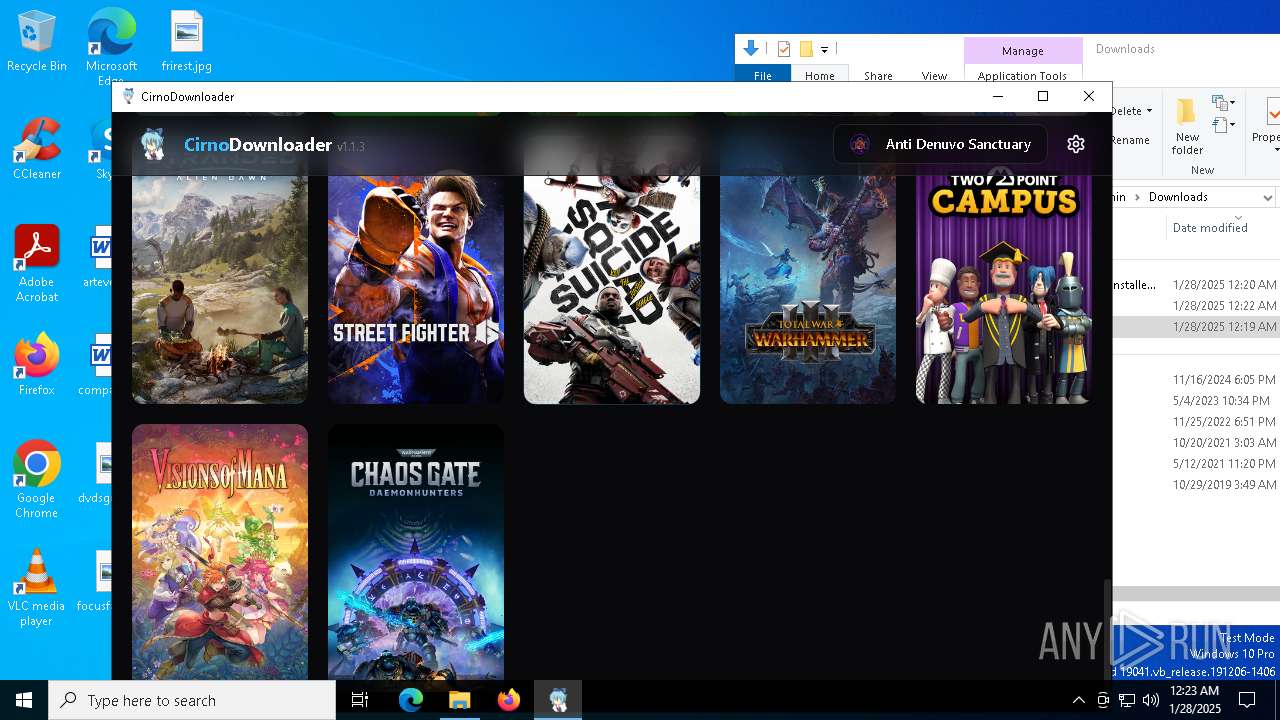Click Explorer quick access New Folder icon
Image resolution: width=1280 pixels, height=720 pixels.
805,49
